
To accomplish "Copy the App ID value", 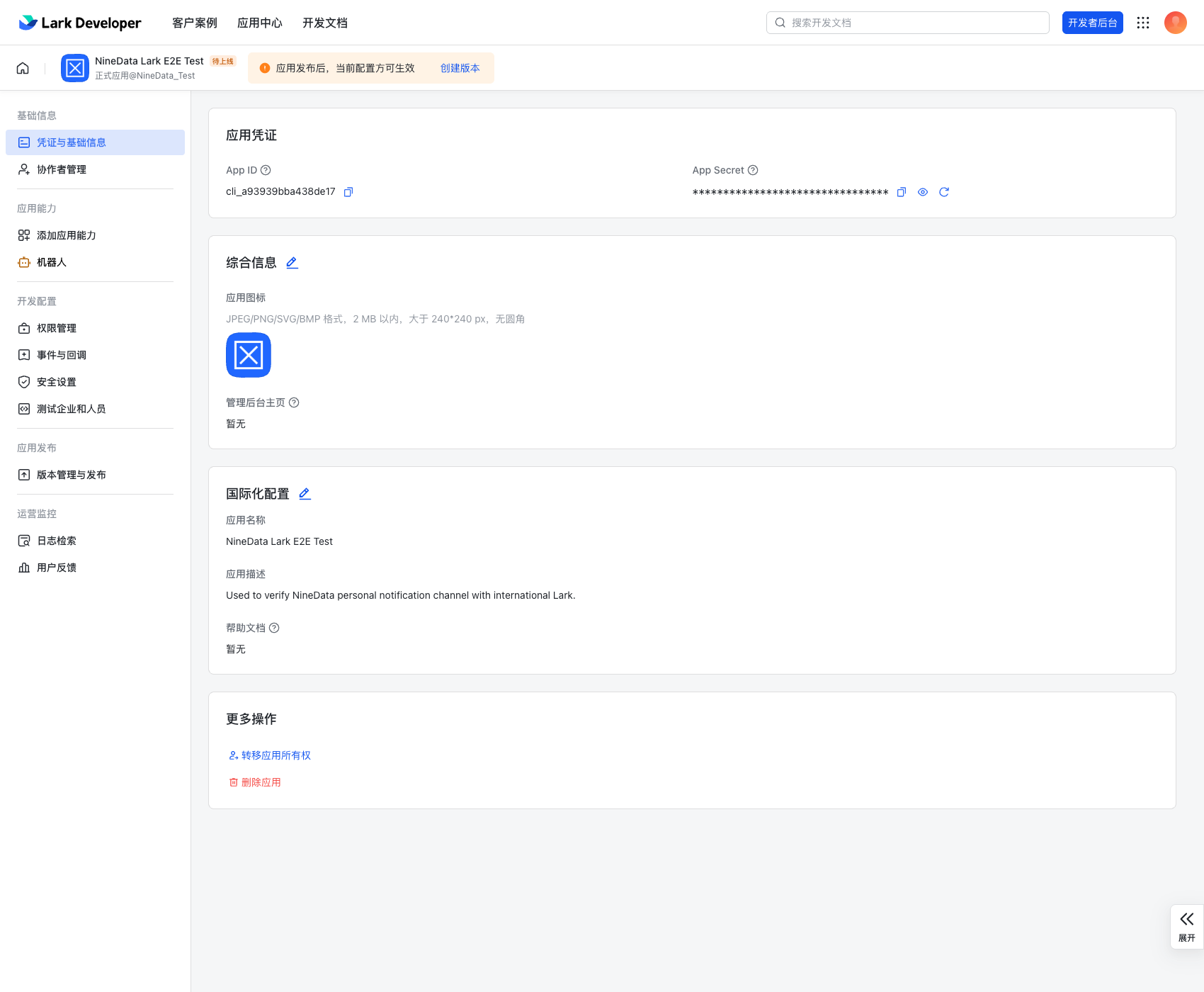I will coord(348,191).
